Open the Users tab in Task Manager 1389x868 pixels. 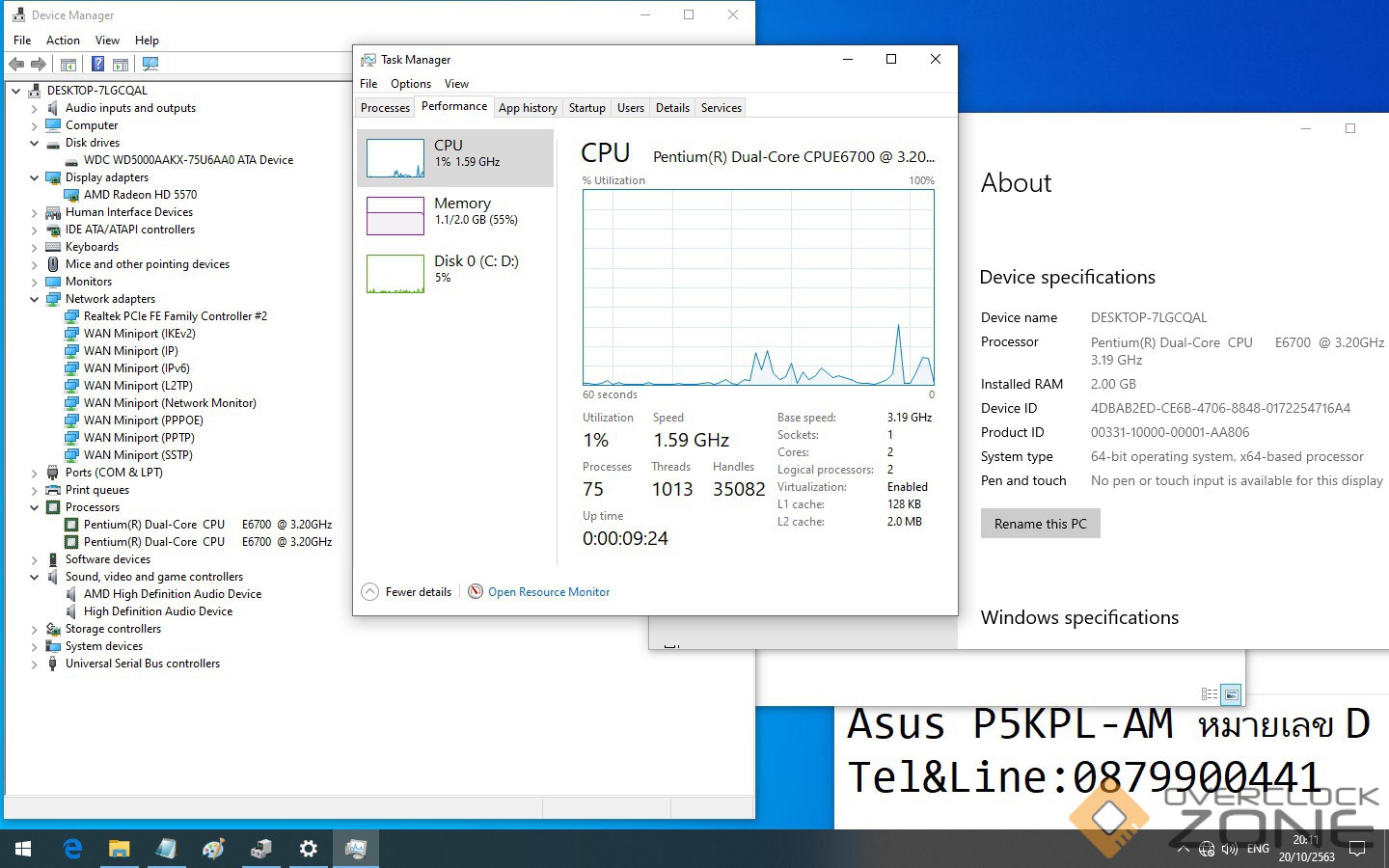[x=631, y=108]
